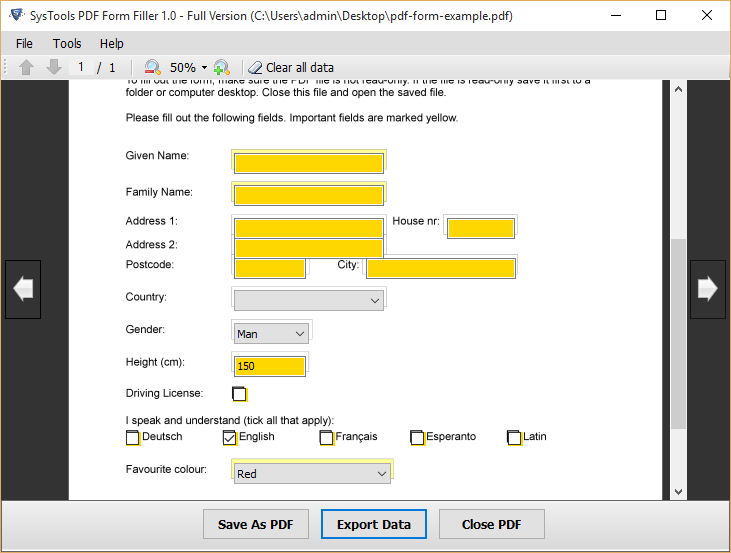This screenshot has height=553, width=731.
Task: Click the next page down arrow icon
Action: point(54,68)
